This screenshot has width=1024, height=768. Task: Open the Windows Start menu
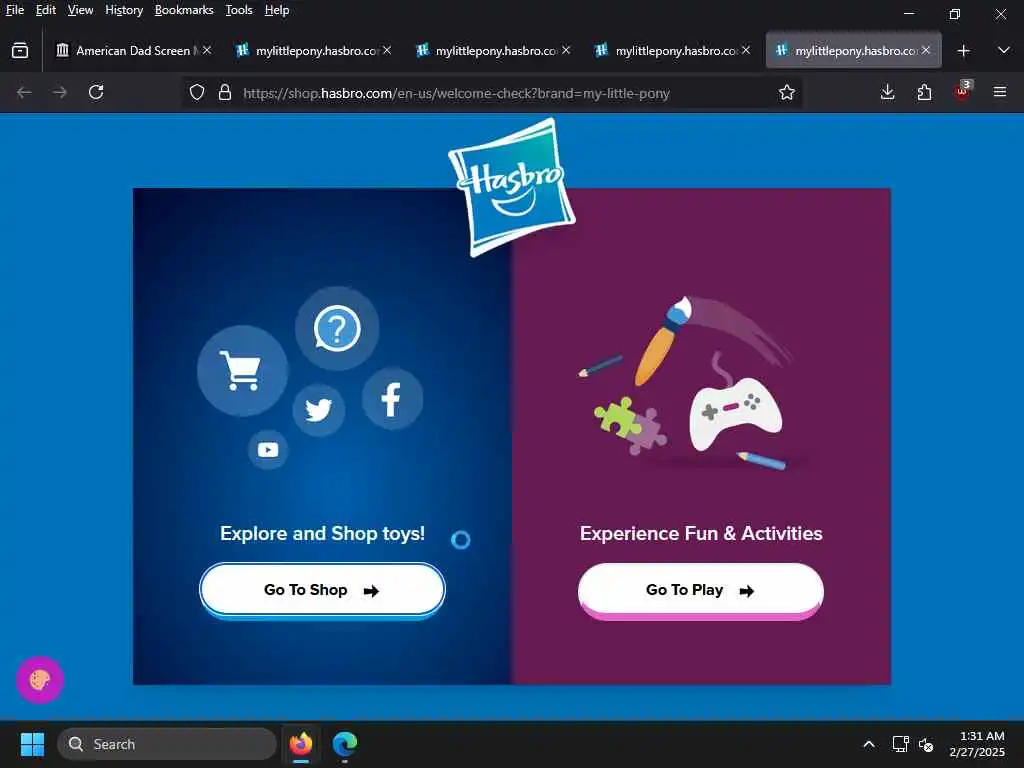32,744
